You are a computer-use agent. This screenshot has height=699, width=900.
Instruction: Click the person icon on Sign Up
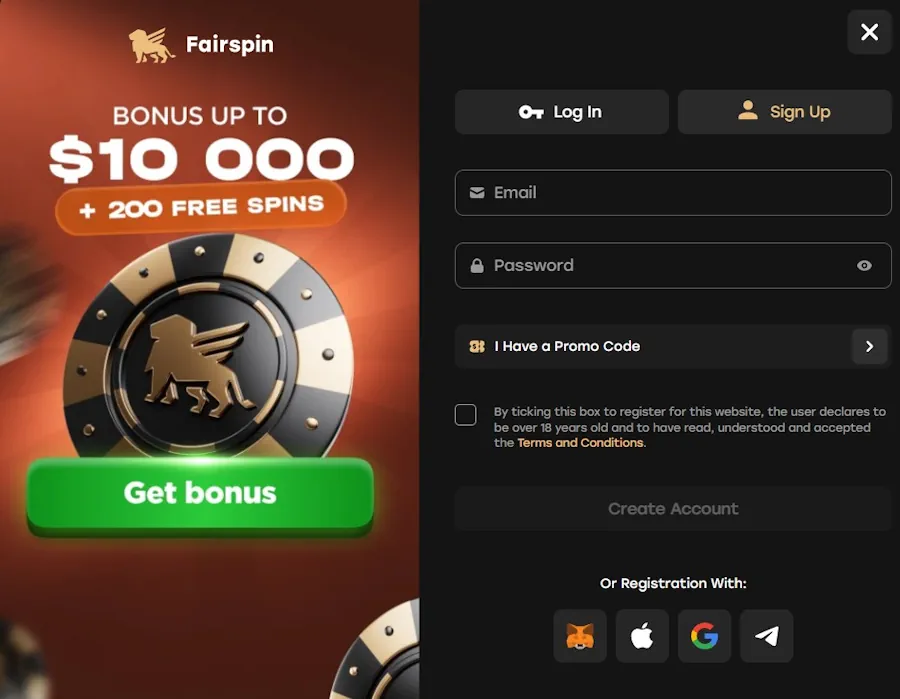(x=747, y=110)
